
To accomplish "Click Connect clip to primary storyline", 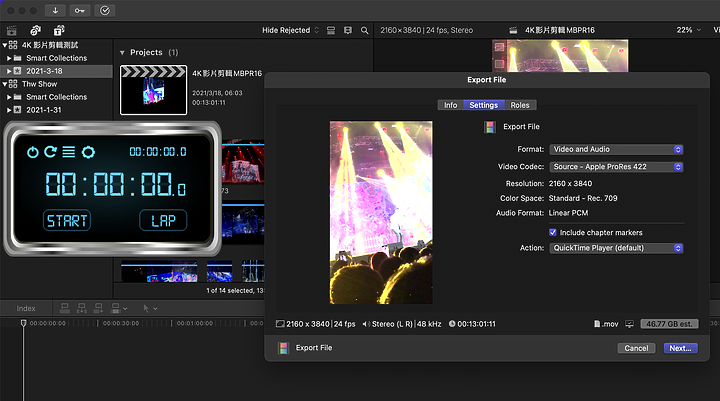I will point(65,308).
